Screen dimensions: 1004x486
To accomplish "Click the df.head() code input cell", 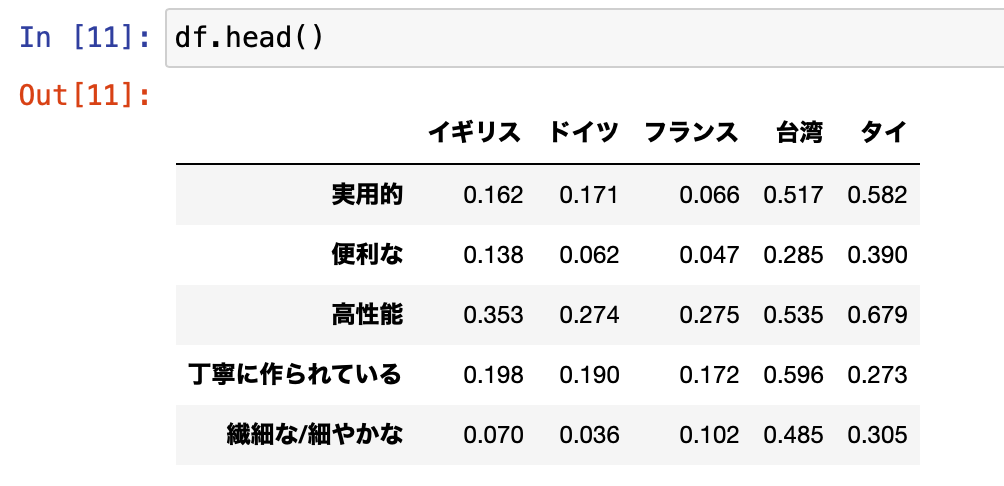I will click(x=585, y=38).
